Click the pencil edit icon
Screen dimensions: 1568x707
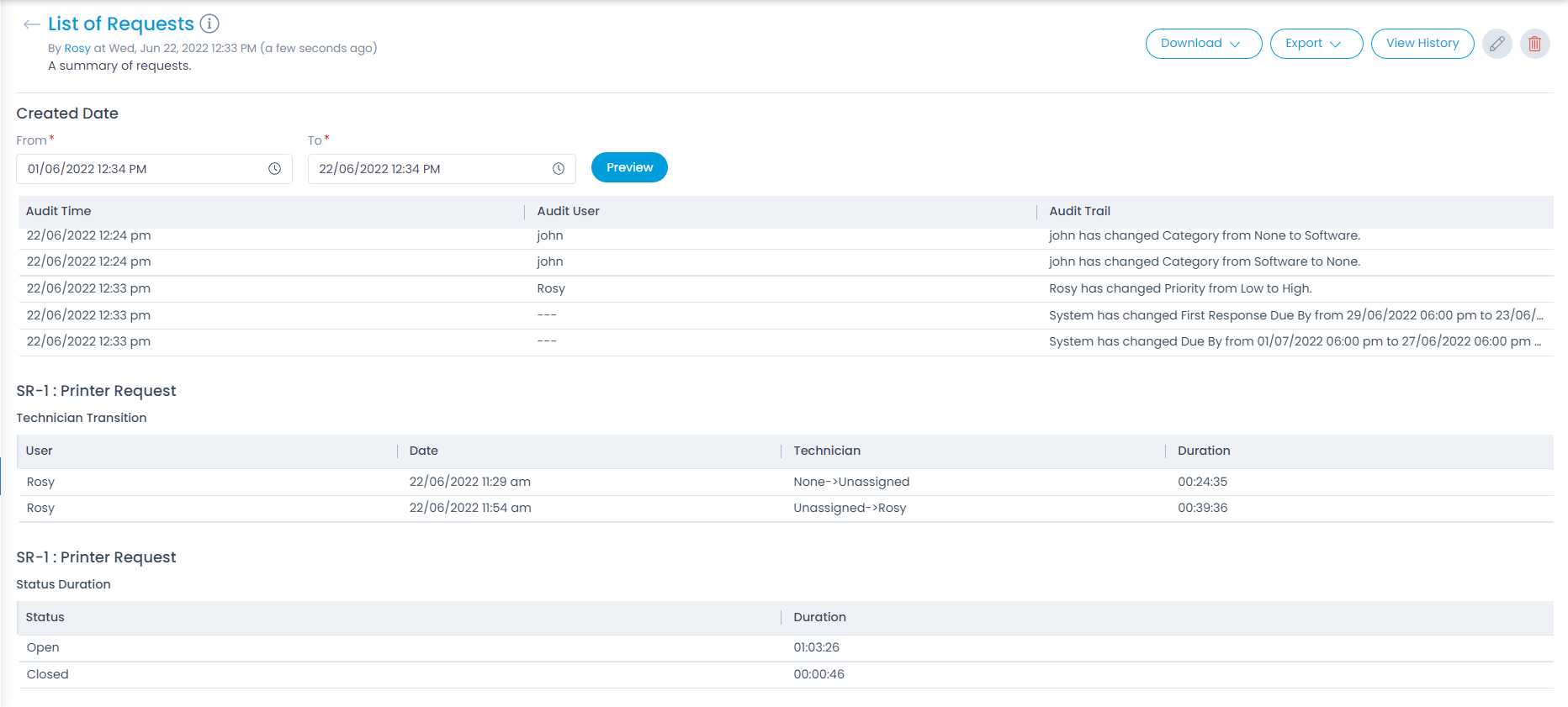(x=1496, y=44)
